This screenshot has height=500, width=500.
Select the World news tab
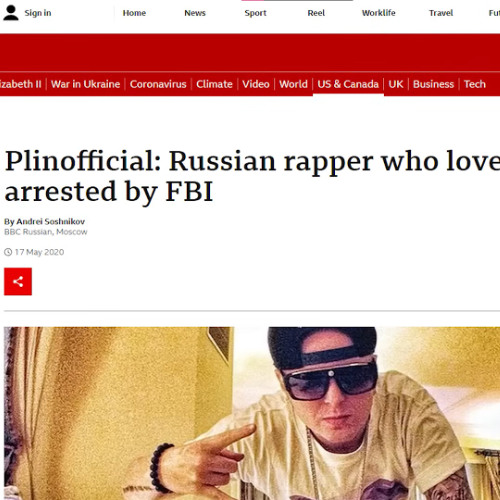293,84
